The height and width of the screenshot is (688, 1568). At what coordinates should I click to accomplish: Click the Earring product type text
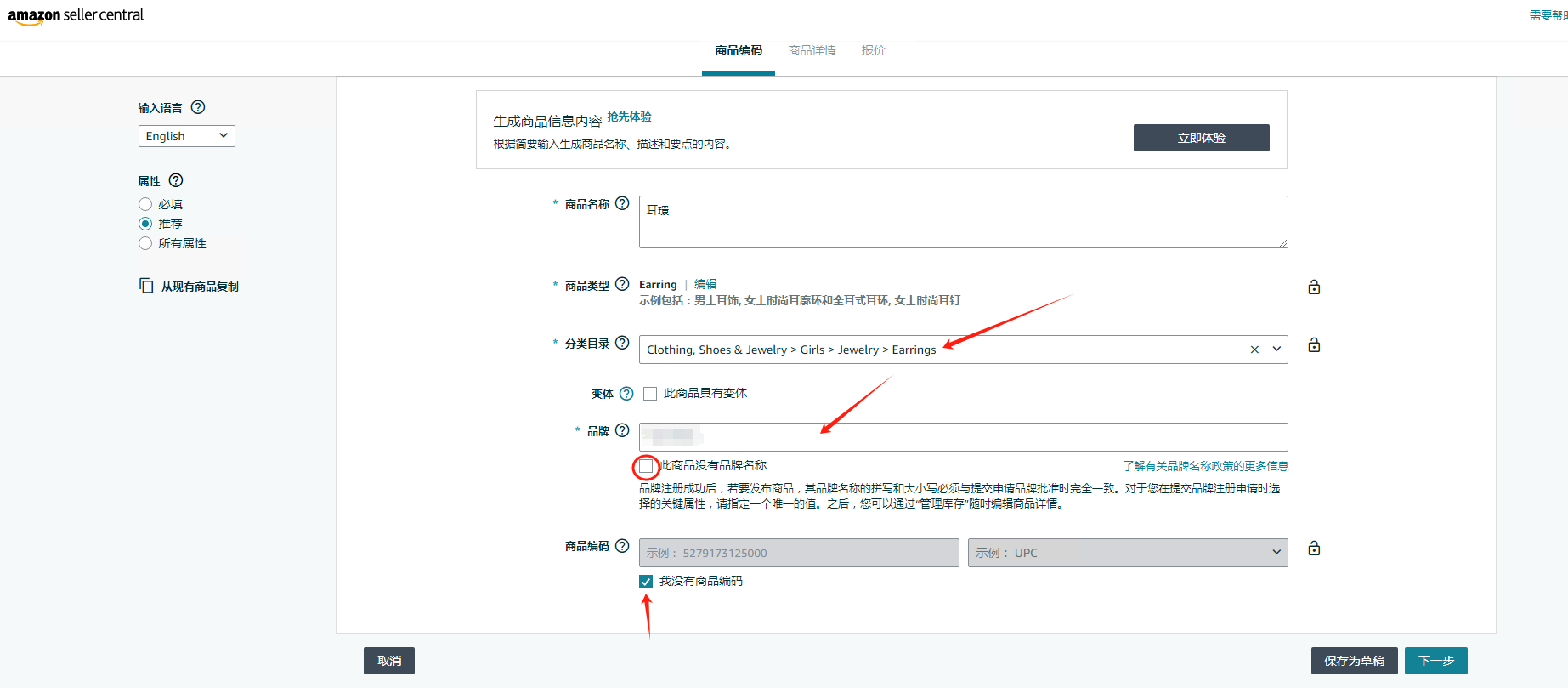click(x=658, y=285)
